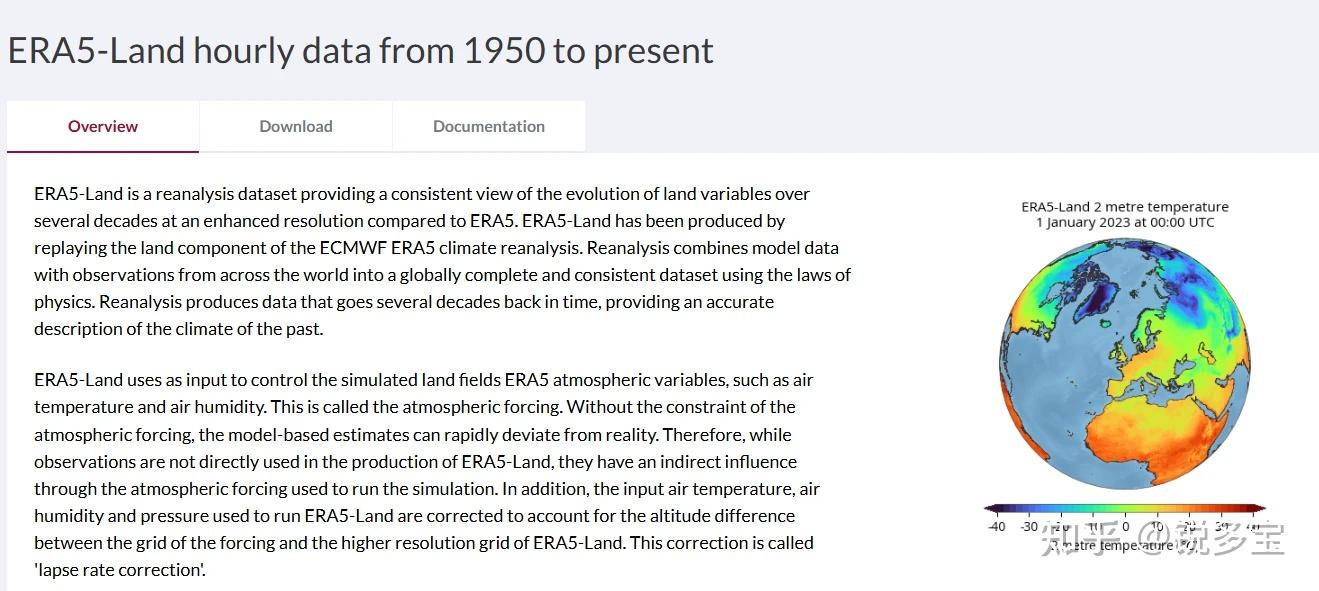Click the first paragraph starting 'ERA5-Land is a reanalysis'
This screenshot has width=1319, height=591.
pyautogui.click(x=440, y=261)
